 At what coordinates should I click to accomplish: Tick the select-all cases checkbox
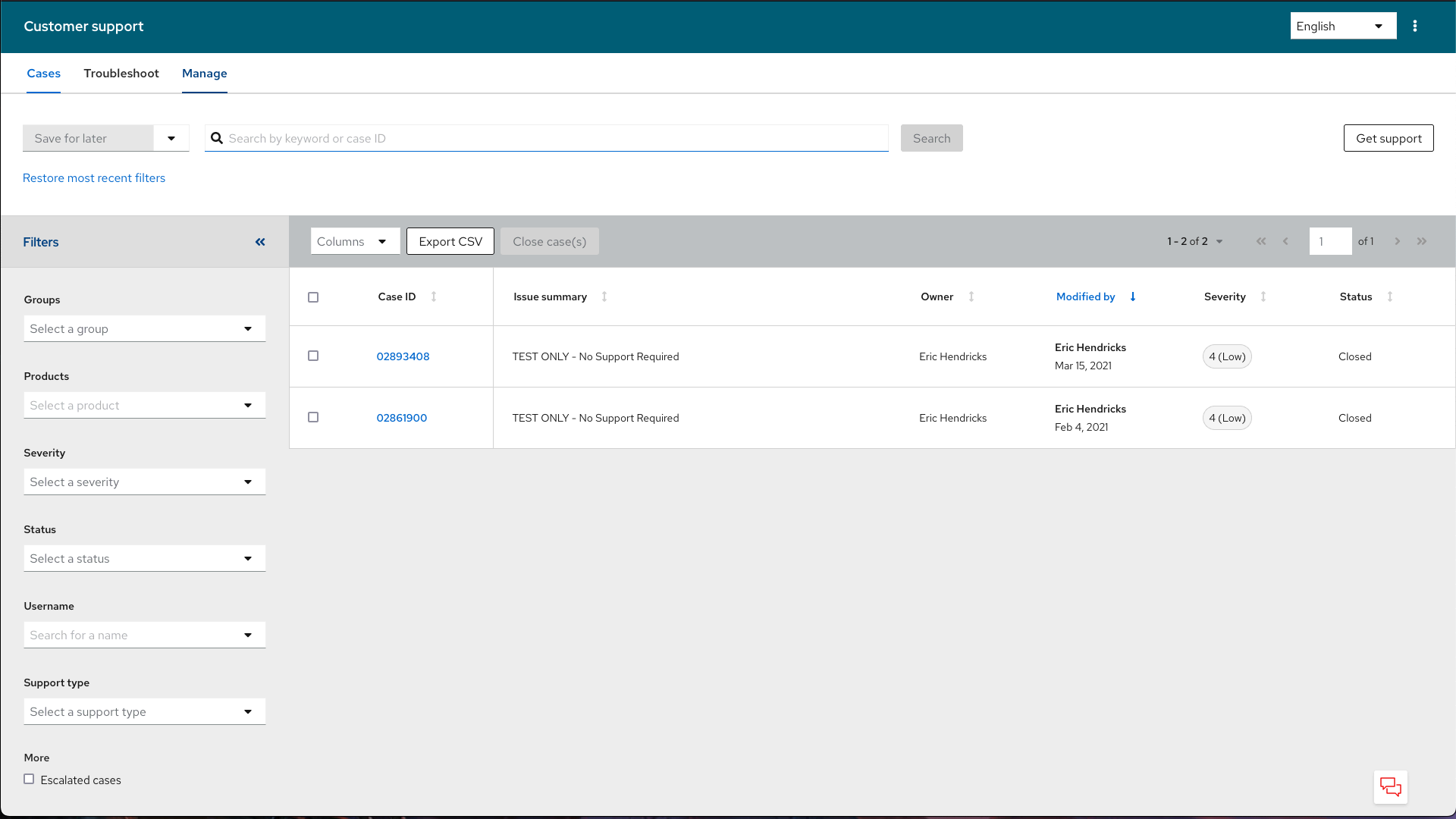click(x=313, y=297)
